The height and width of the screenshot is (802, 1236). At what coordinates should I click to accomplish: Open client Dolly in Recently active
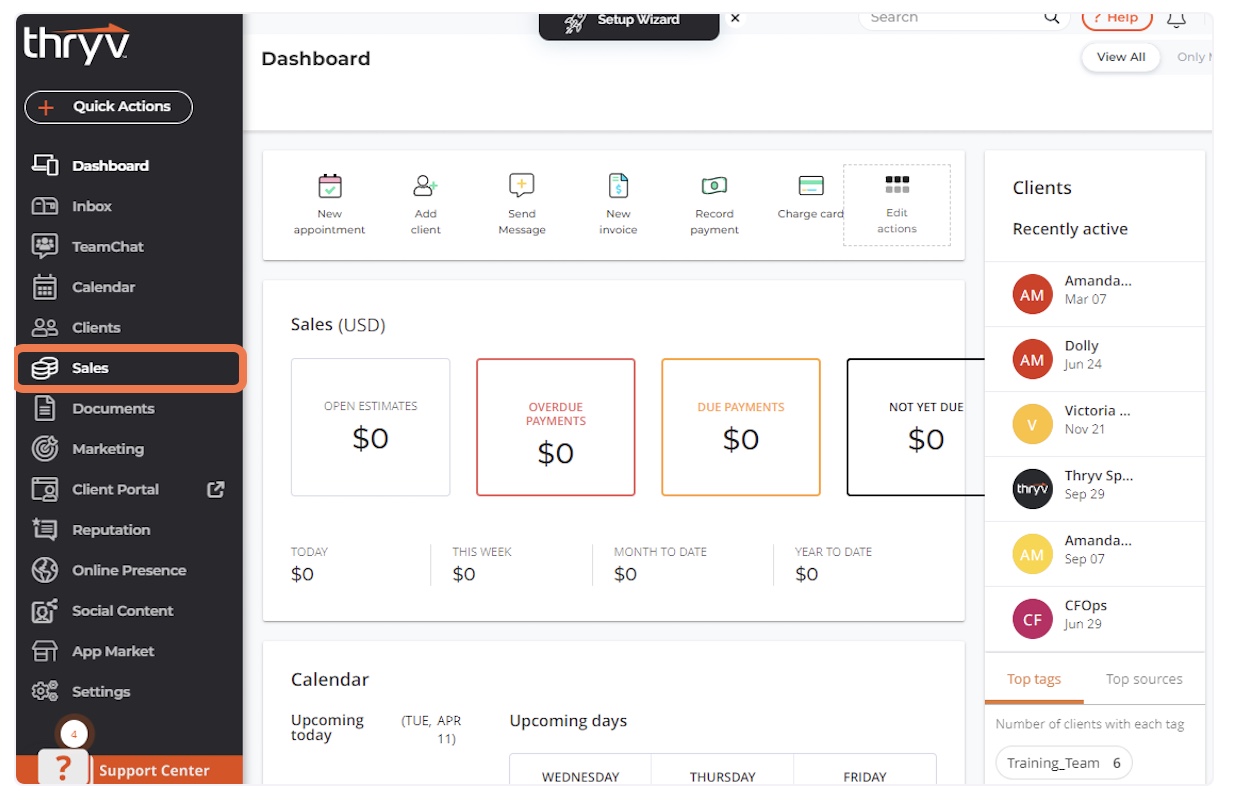[x=1095, y=359]
